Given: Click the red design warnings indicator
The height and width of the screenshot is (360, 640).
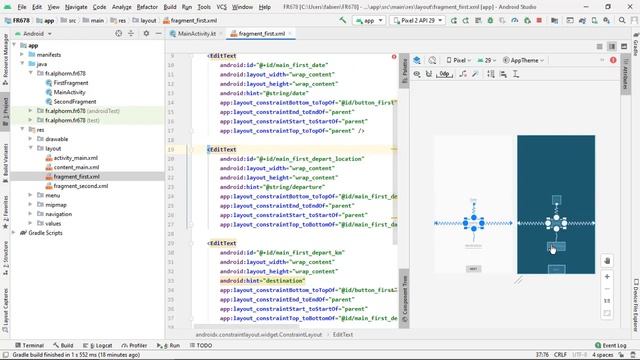Looking at the screenshot, I should pyautogui.click(x=613, y=60).
